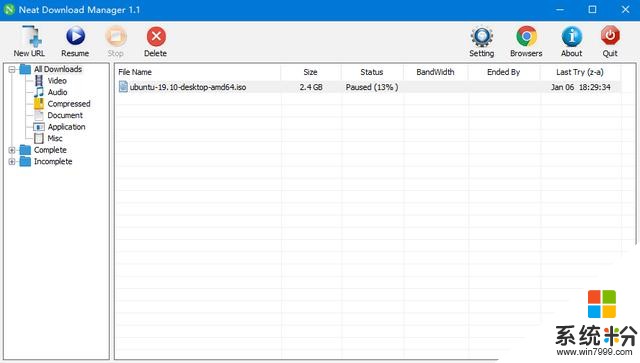Sort by Size column header
Viewport: 640px width, 363px height.
click(x=311, y=72)
